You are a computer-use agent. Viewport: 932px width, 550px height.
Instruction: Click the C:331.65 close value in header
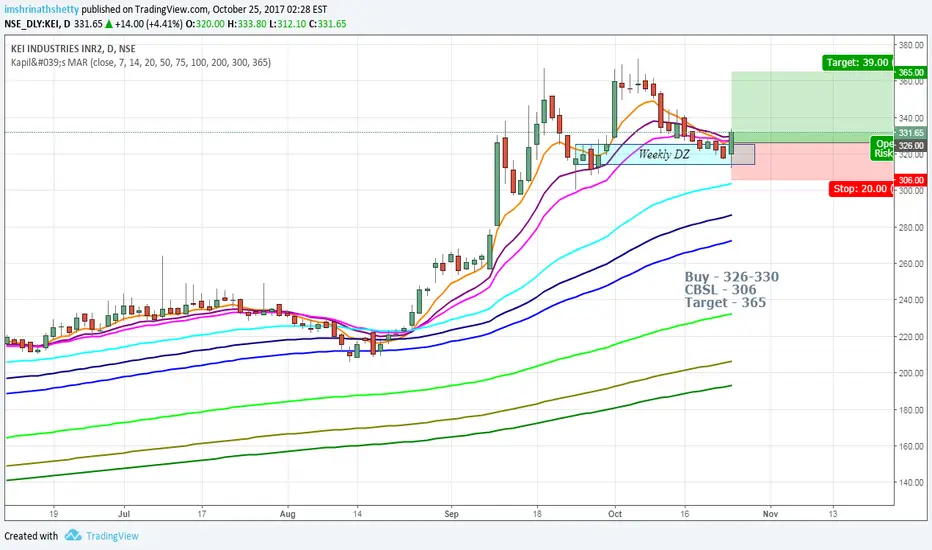[x=328, y=24]
